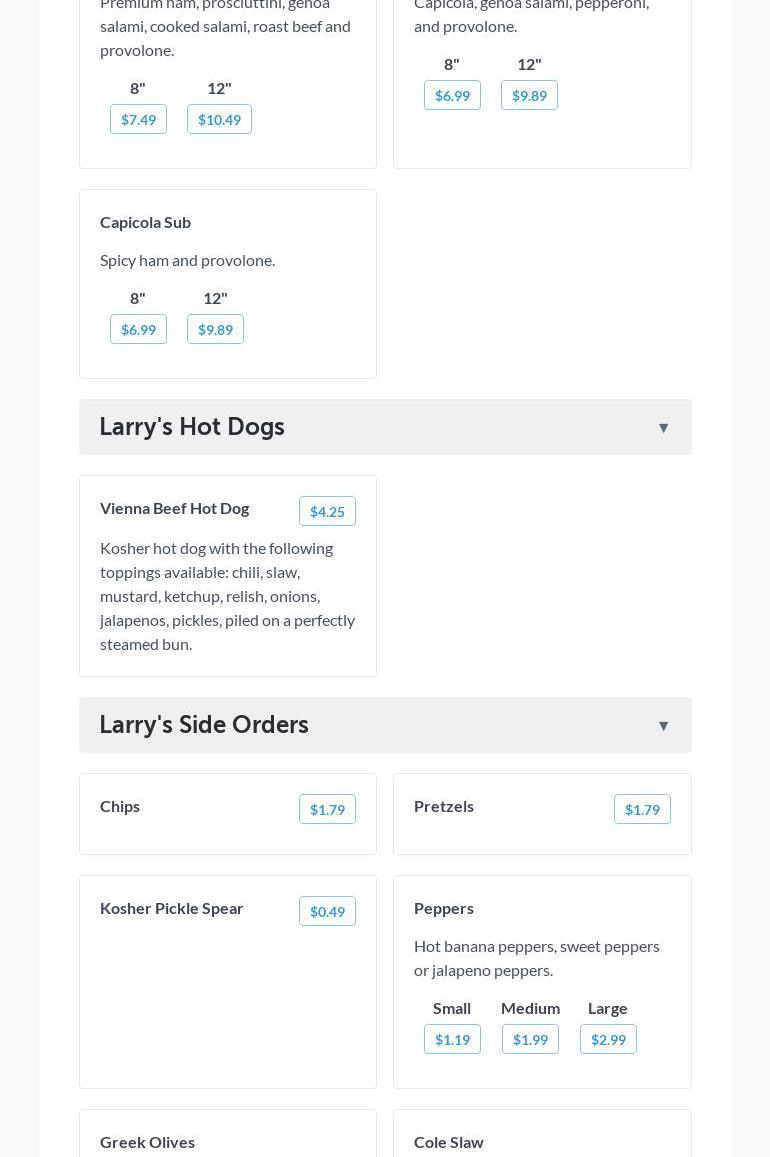Add the 8-inch Capicola Sub for $6.99
Image resolution: width=770 pixels, height=1157 pixels.
point(138,329)
